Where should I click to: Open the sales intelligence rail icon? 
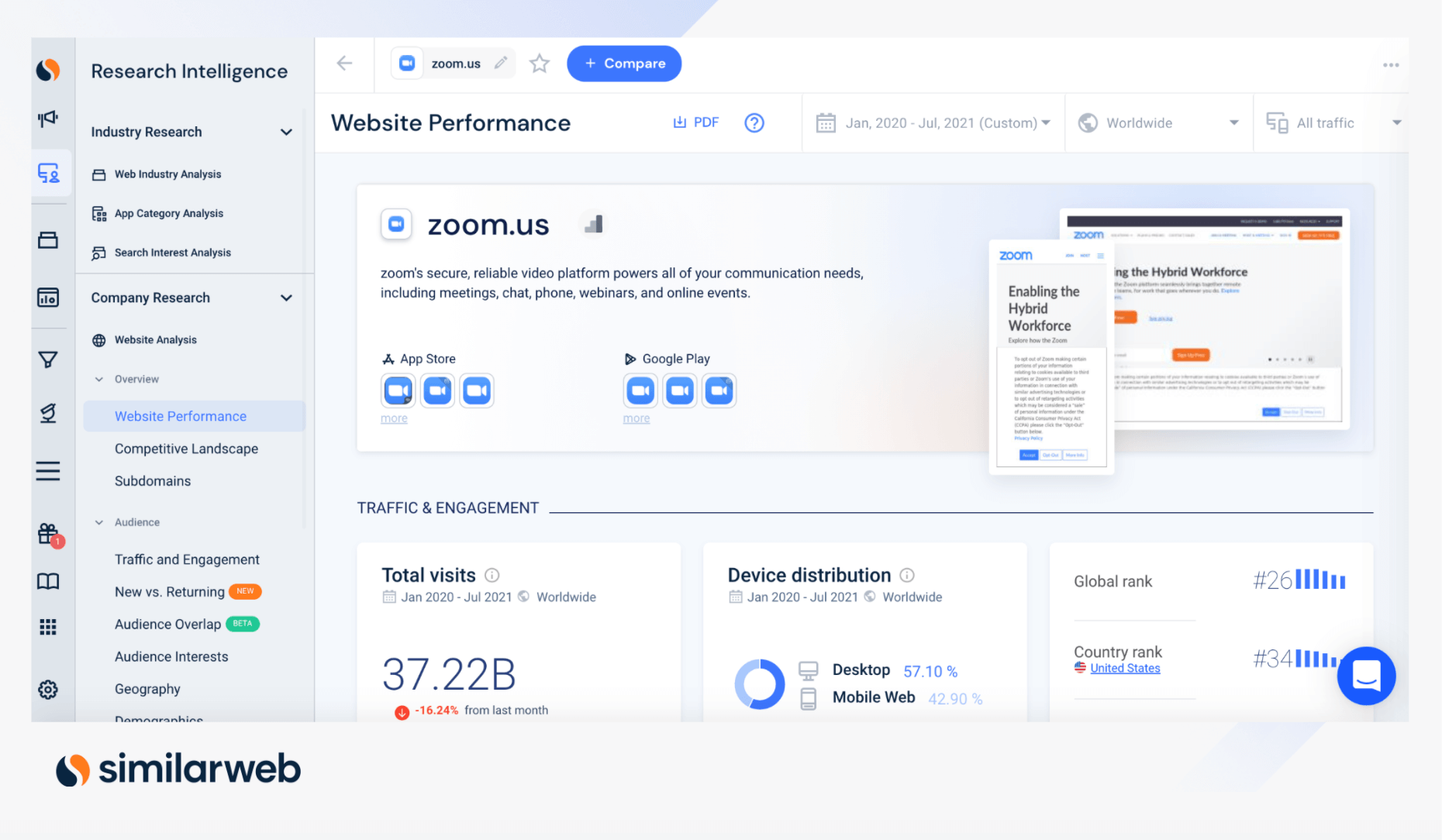point(48,413)
